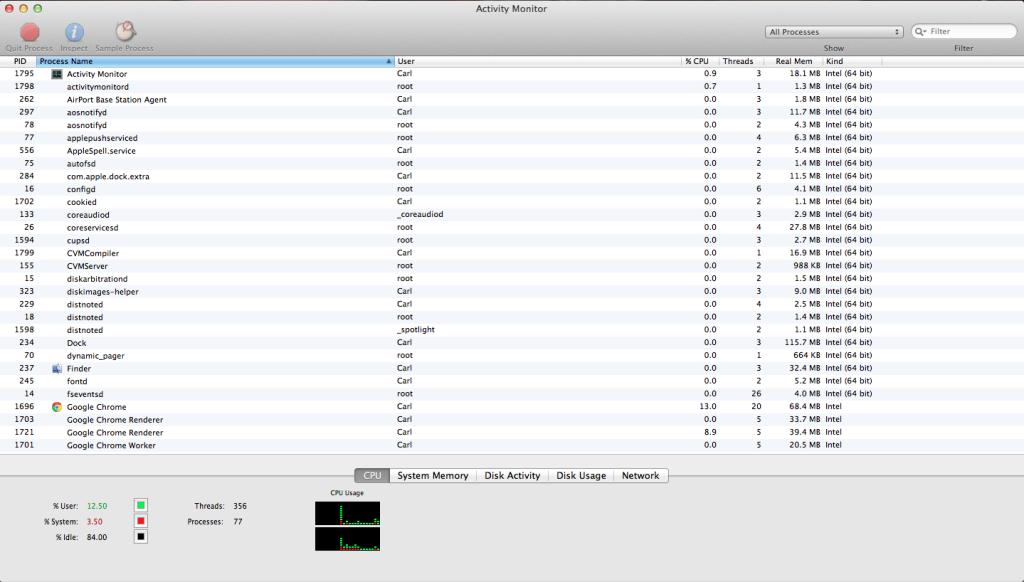Click the red % System color swatch
The width and height of the screenshot is (1024, 582).
pyautogui.click(x=140, y=521)
